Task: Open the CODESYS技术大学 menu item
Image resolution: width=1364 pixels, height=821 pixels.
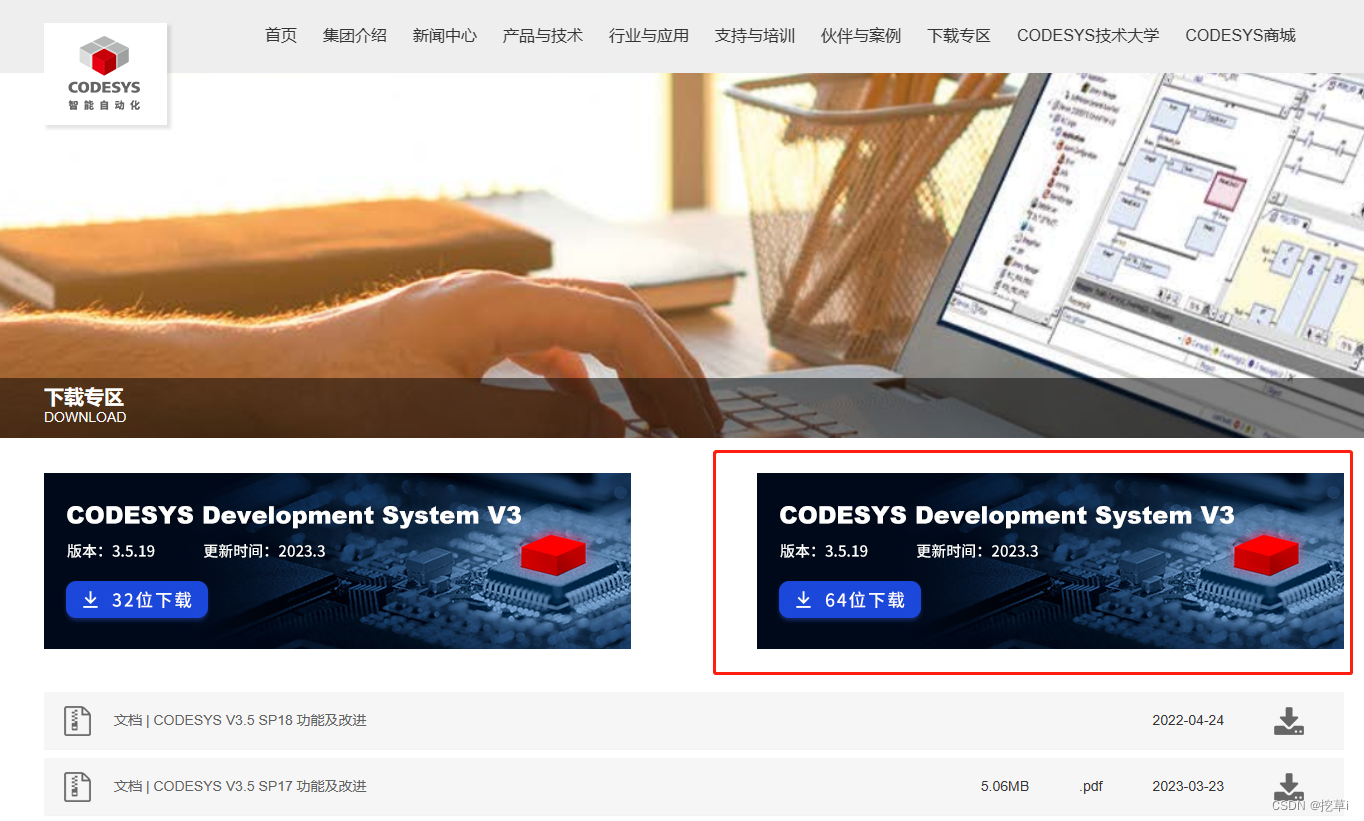Action: 1088,35
